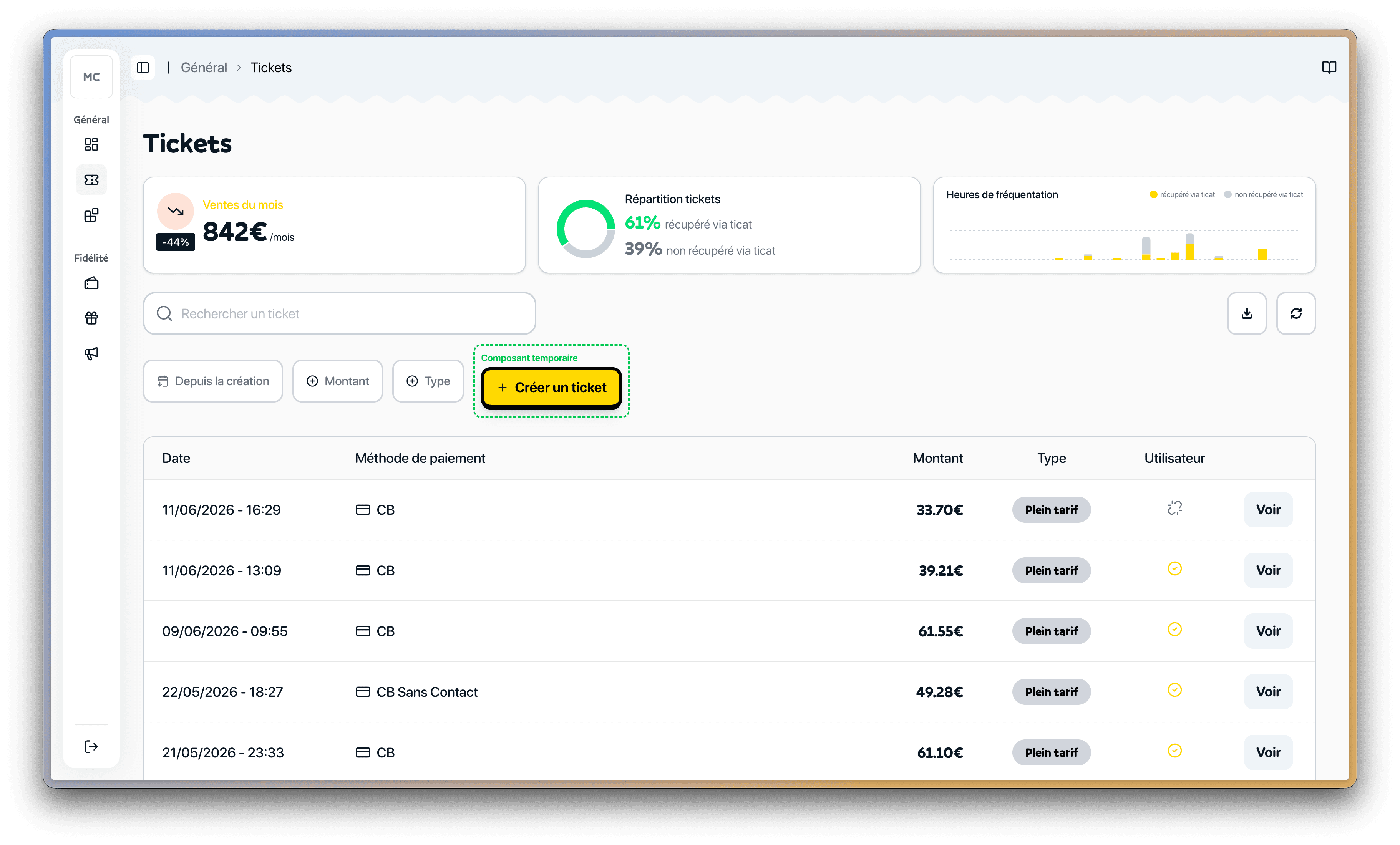Image resolution: width=1400 pixels, height=845 pixels.
Task: Open the documentation book icon
Action: coord(1329,68)
